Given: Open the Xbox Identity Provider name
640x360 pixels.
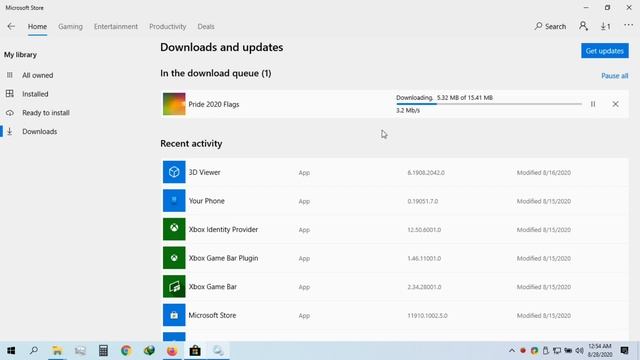Looking at the screenshot, I should 223,229.
